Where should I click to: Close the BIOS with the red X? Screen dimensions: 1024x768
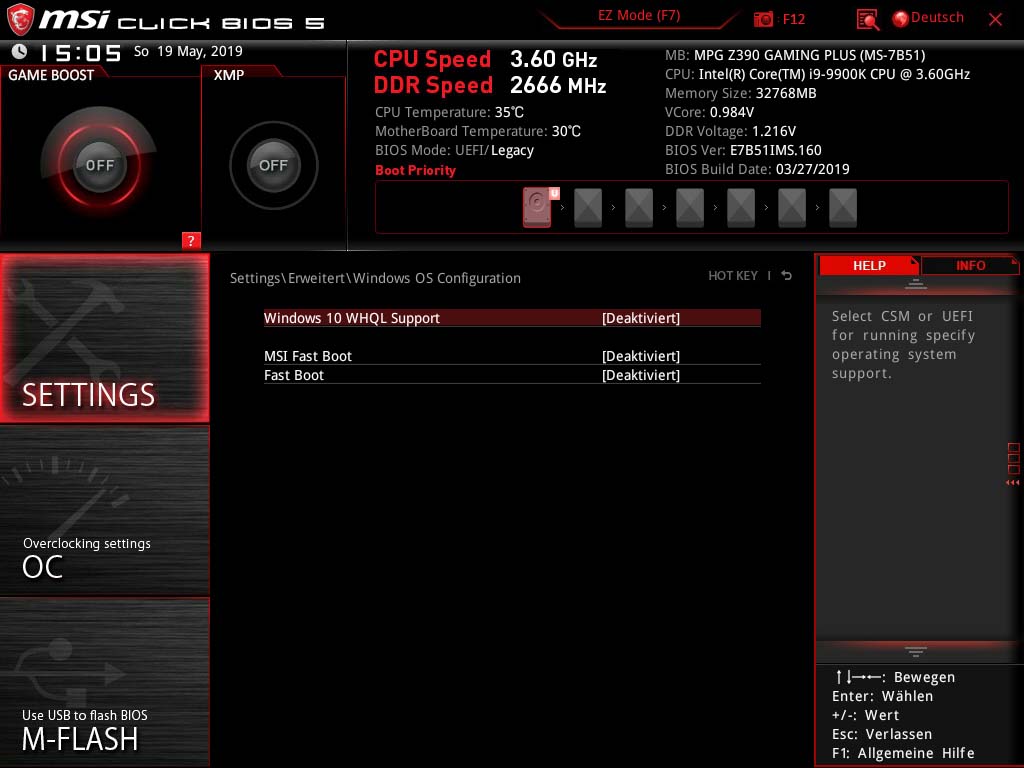tap(995, 19)
